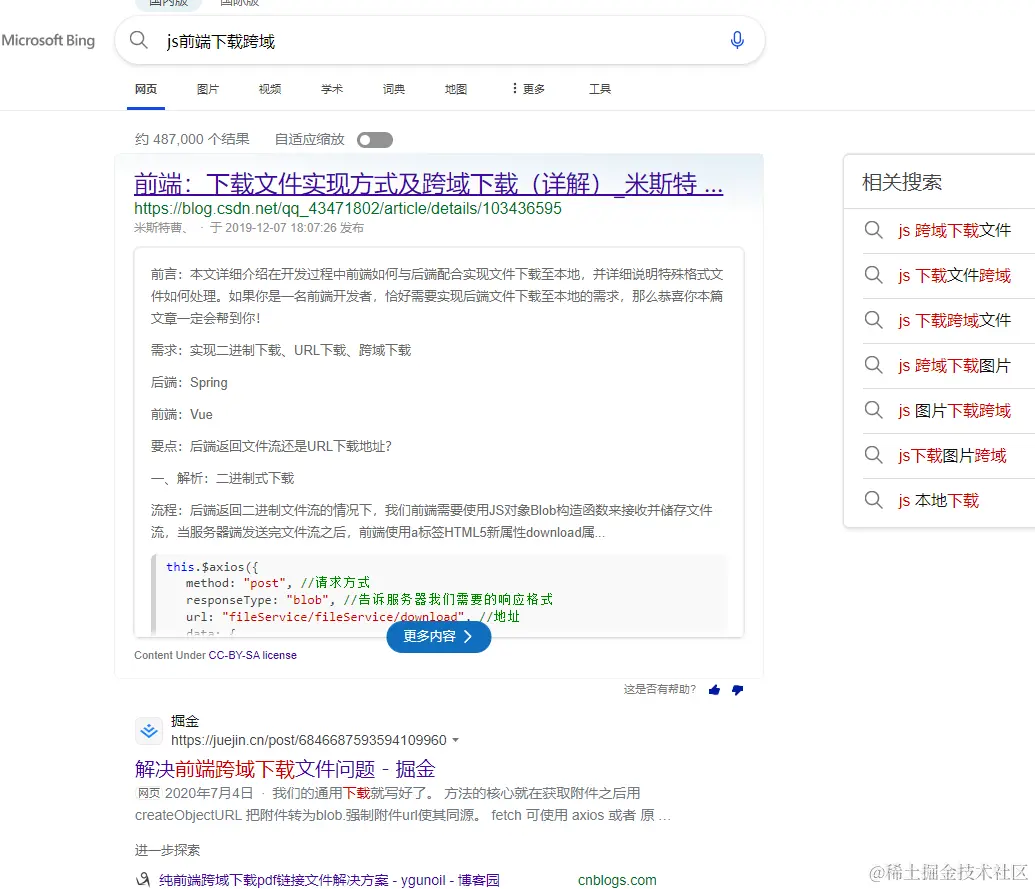The height and width of the screenshot is (889, 1035).
Task: Click the Juejin favicon beside the juejin.cn result
Action: point(148,731)
